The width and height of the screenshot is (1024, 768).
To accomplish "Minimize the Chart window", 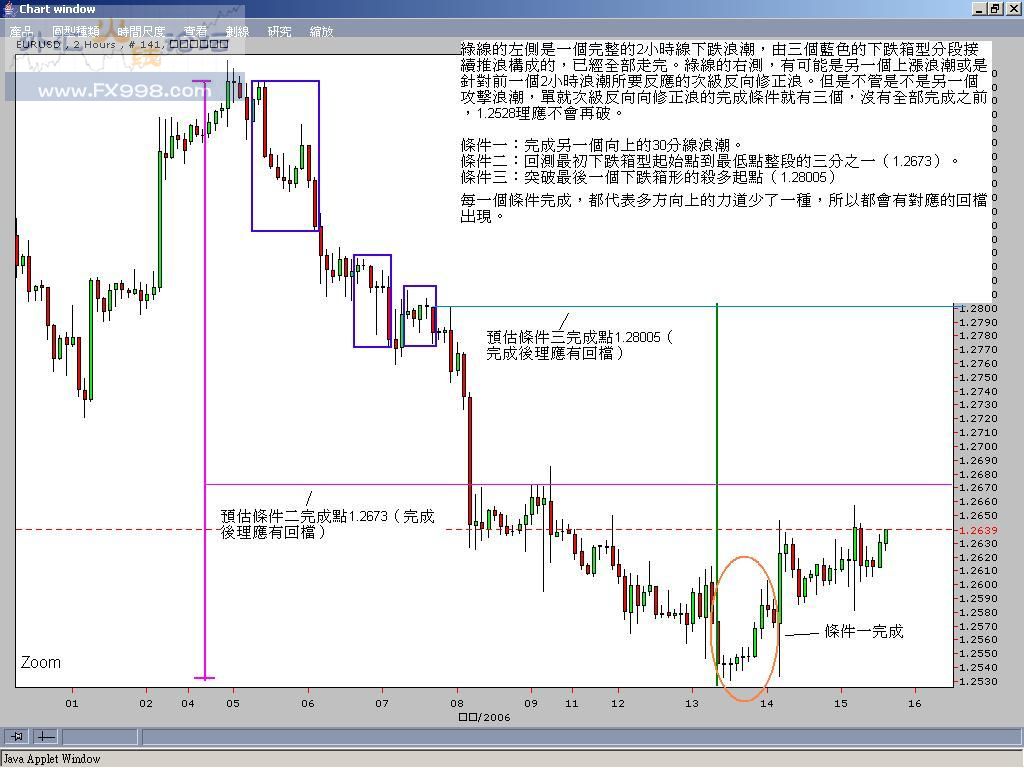I will pos(978,8).
